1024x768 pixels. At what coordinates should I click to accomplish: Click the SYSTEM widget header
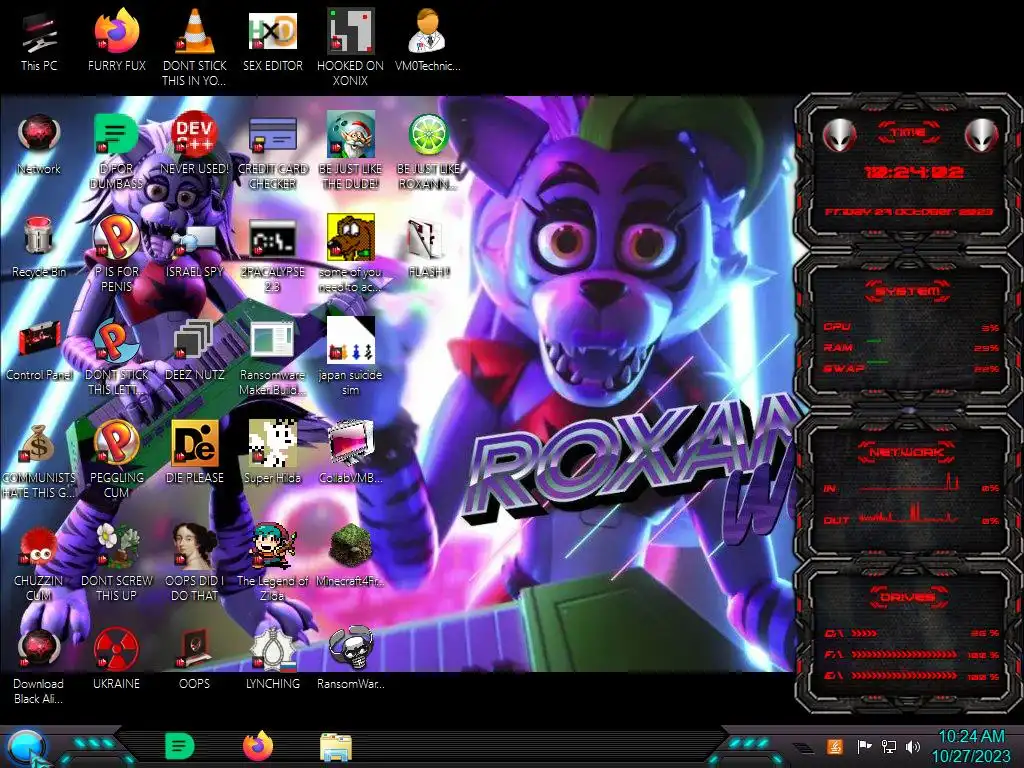pyautogui.click(x=907, y=291)
